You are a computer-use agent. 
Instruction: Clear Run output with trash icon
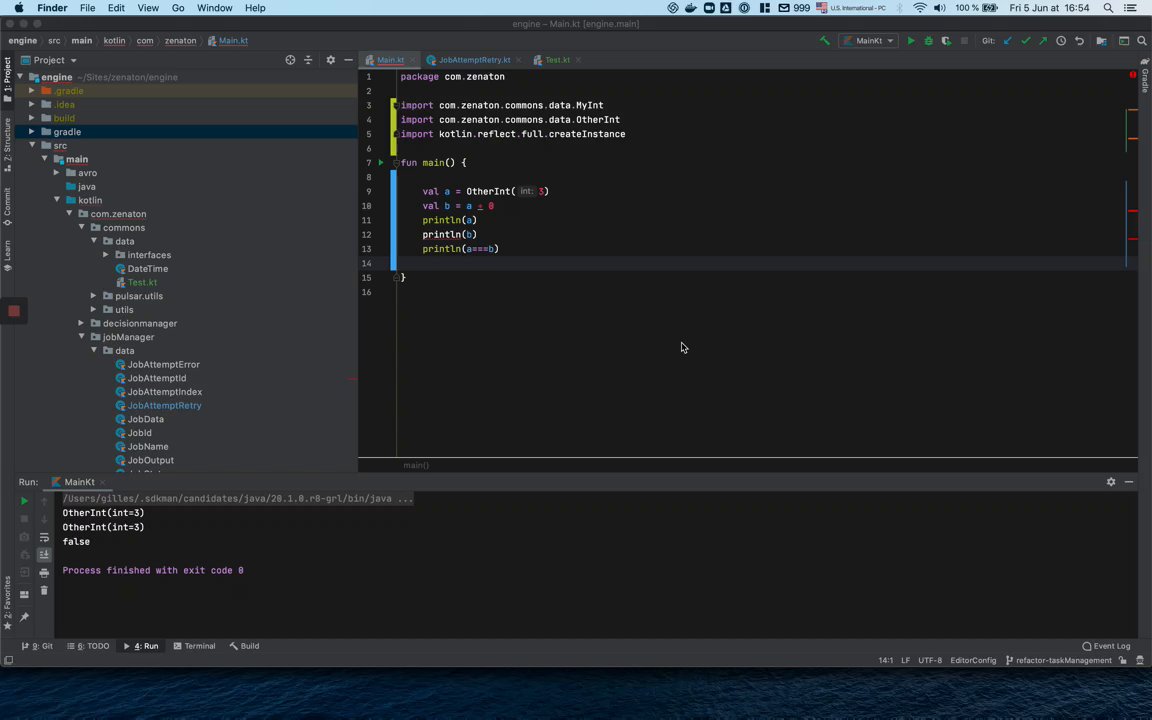[44, 591]
